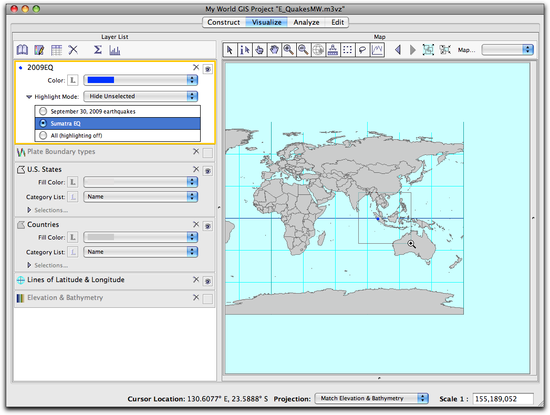The height and width of the screenshot is (415, 550).
Task: Select the Get Information tool
Action: 245,50
